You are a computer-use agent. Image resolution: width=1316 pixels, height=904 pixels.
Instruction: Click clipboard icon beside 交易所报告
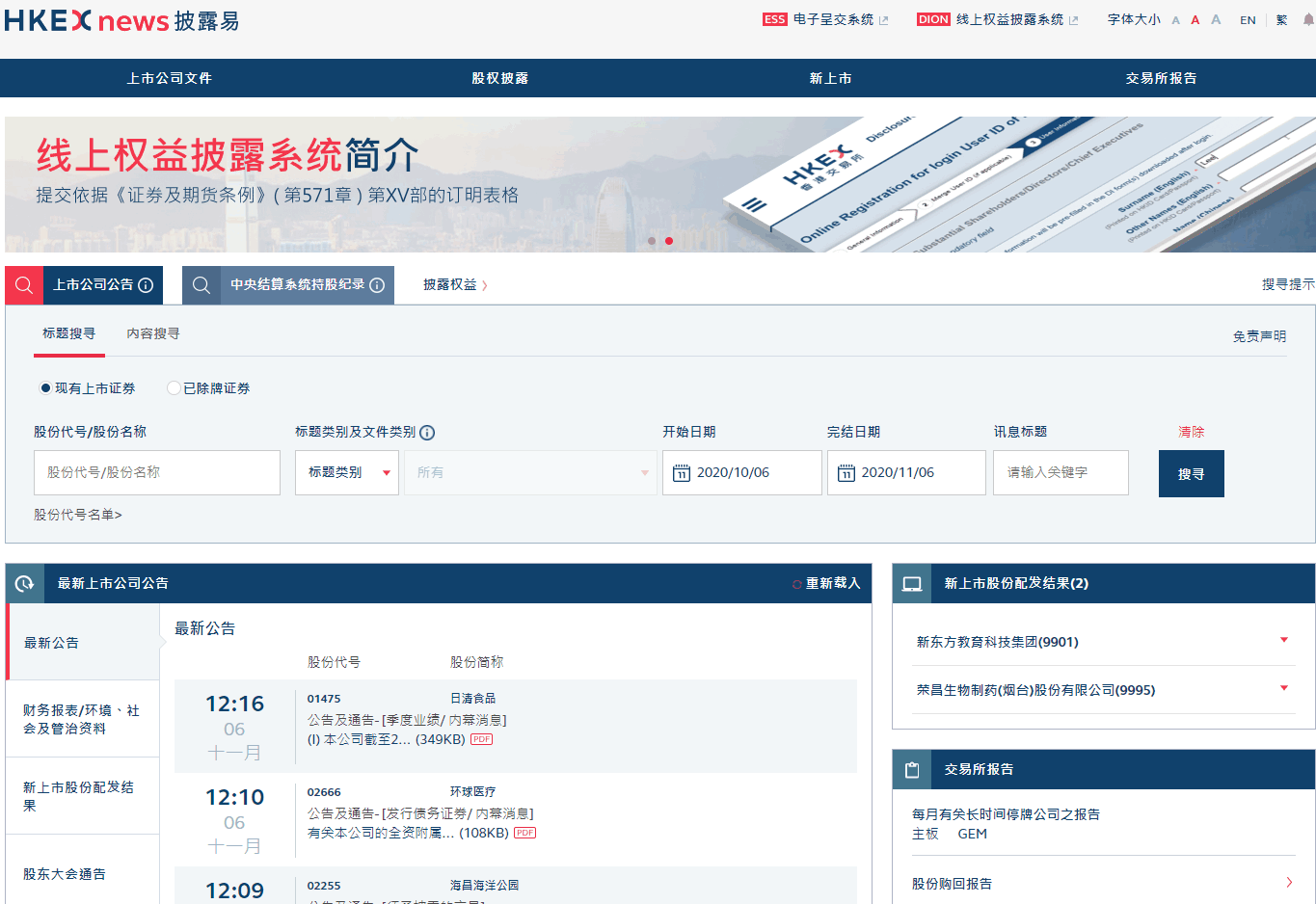[x=912, y=769]
